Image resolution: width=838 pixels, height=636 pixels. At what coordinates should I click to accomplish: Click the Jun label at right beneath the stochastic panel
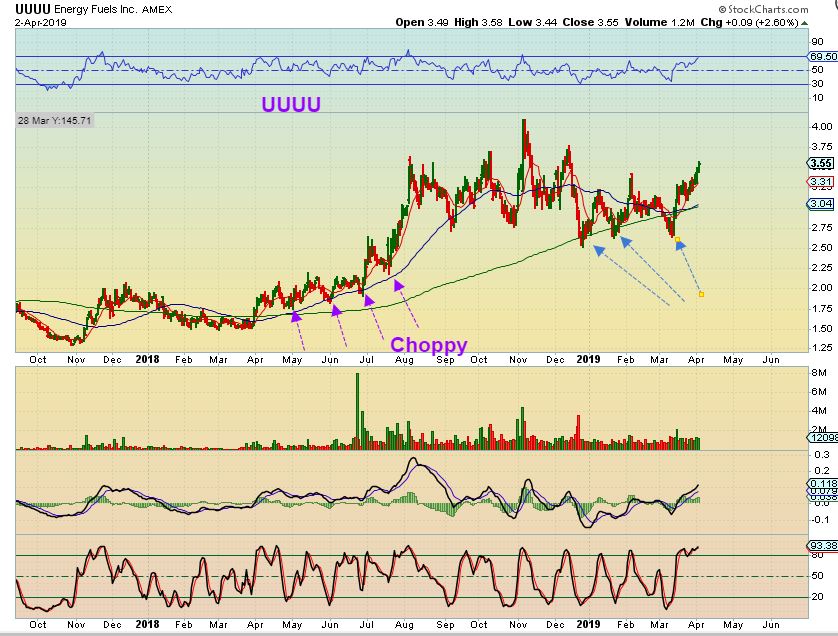tap(771, 624)
